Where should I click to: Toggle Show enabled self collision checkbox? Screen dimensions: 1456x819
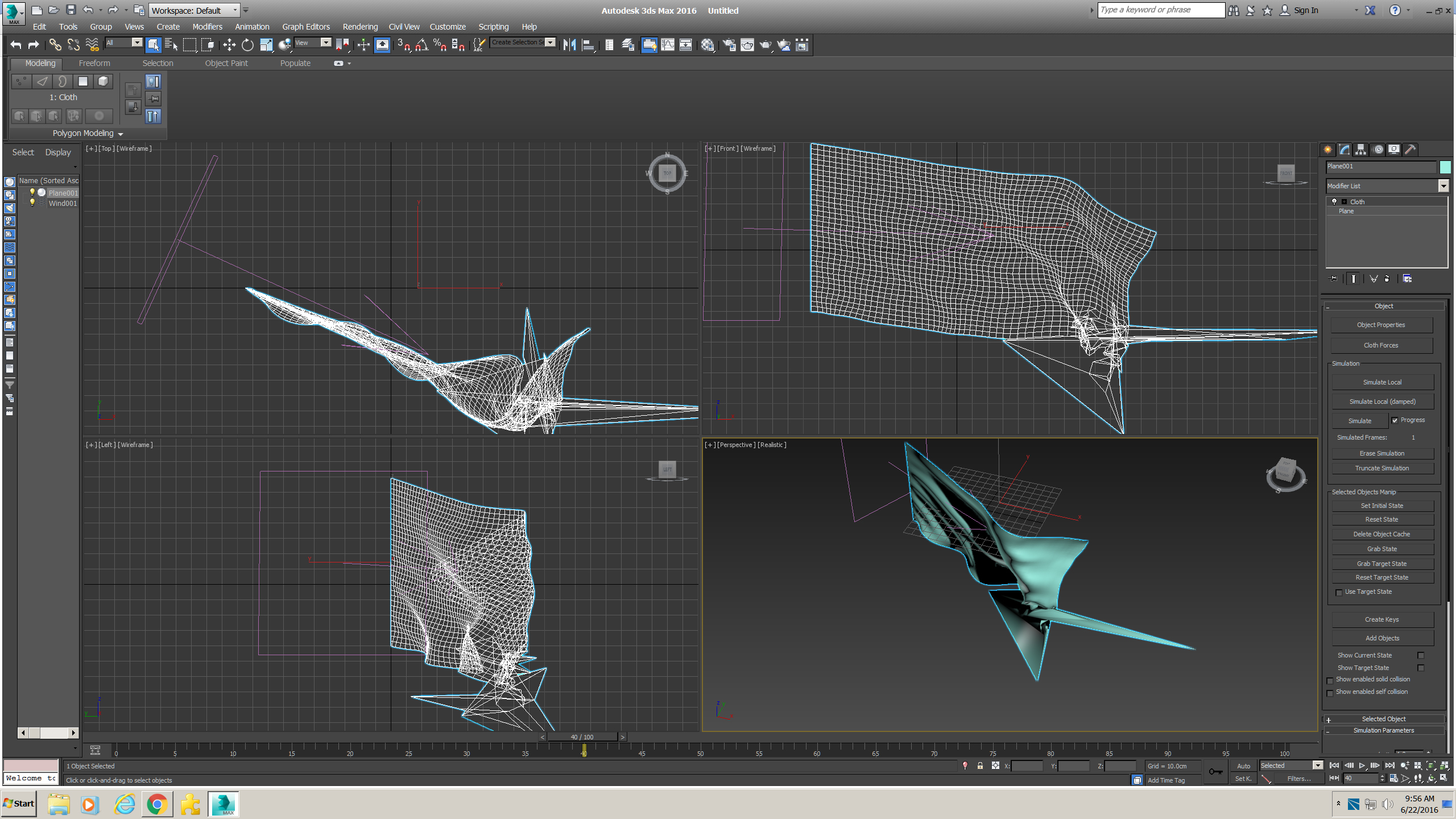tap(1330, 692)
